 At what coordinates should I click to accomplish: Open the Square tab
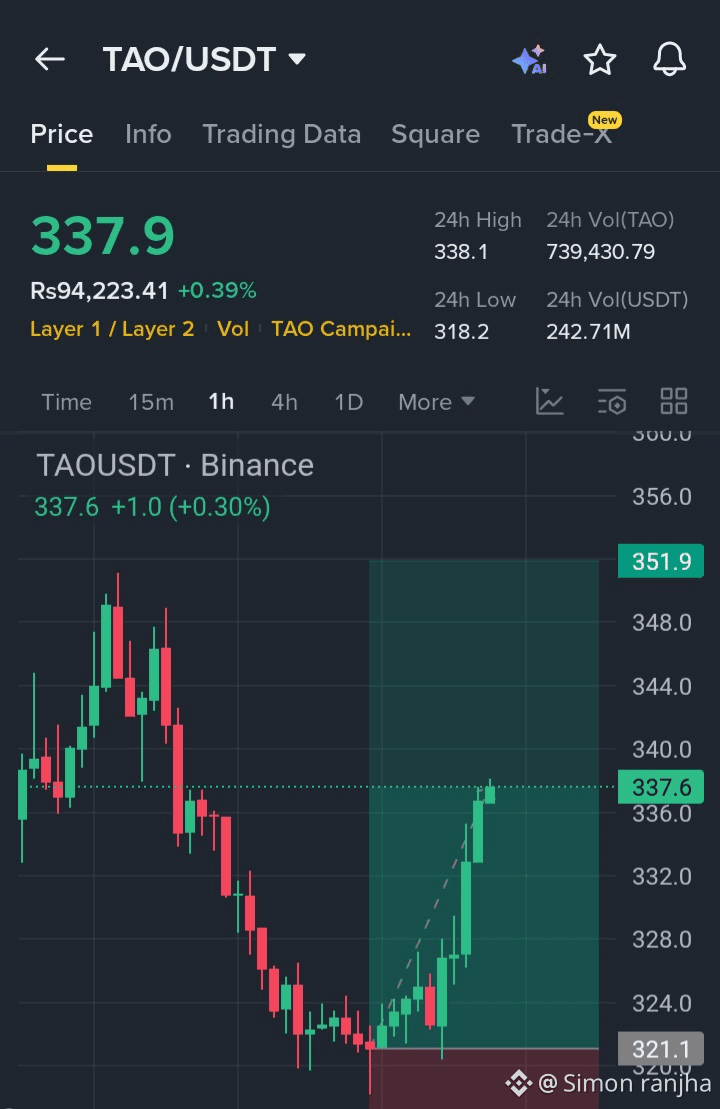(436, 134)
